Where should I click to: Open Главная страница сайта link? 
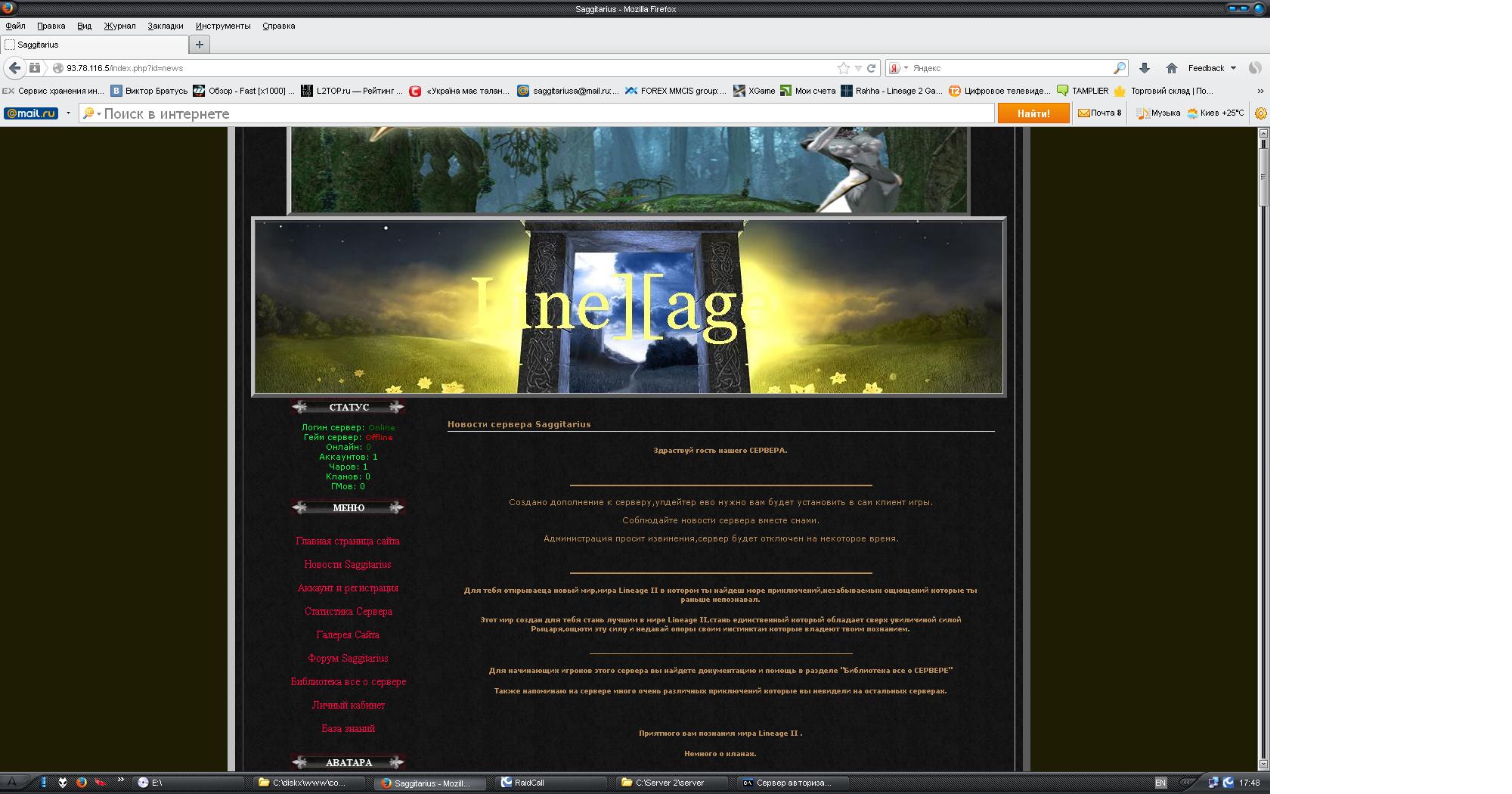point(348,541)
